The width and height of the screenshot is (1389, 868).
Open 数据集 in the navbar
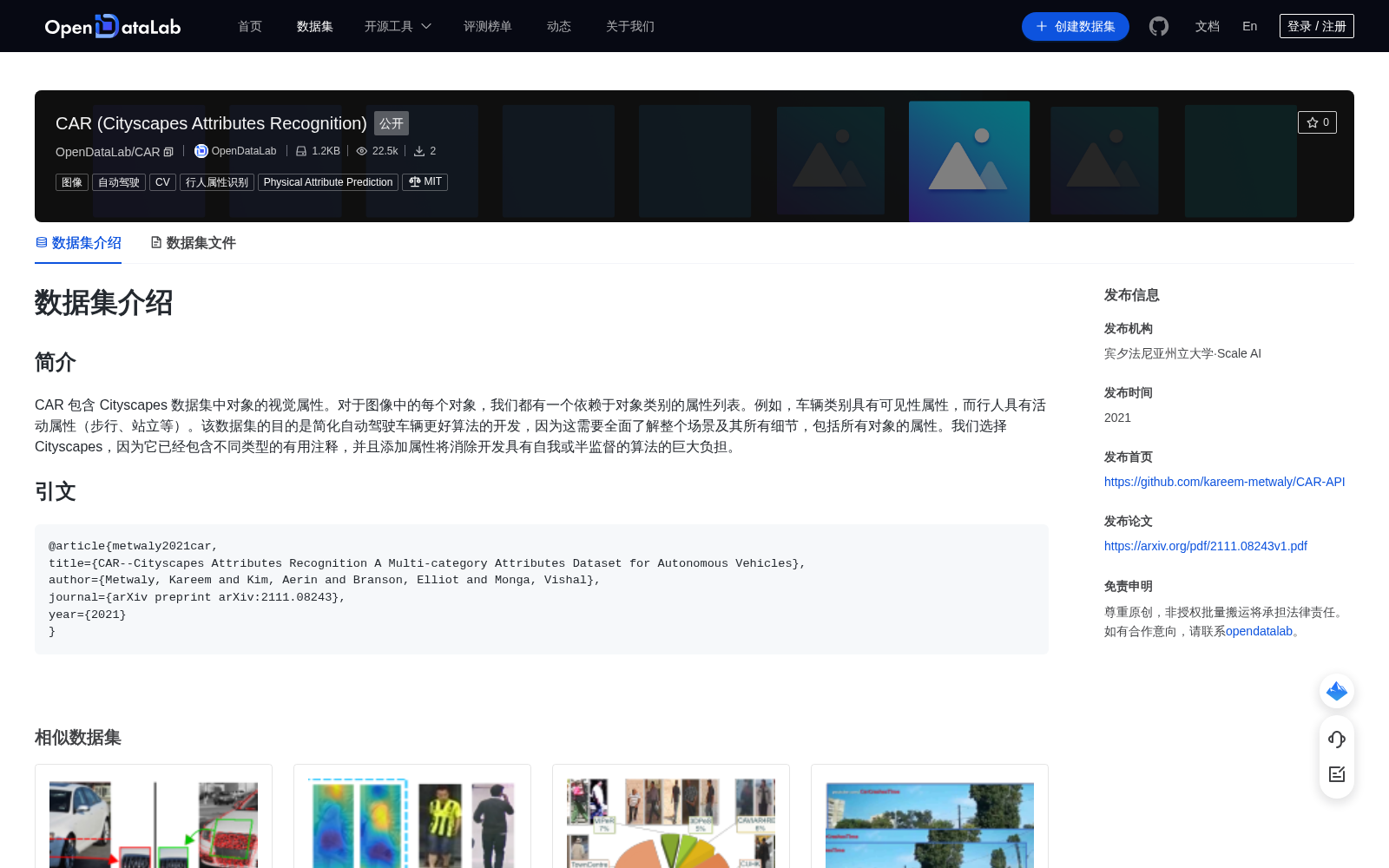pos(315,26)
